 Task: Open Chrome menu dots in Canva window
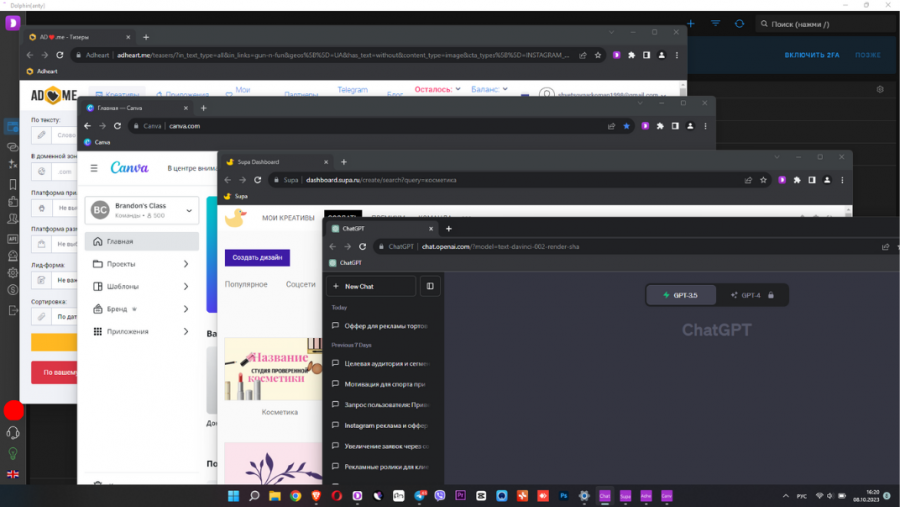click(705, 126)
